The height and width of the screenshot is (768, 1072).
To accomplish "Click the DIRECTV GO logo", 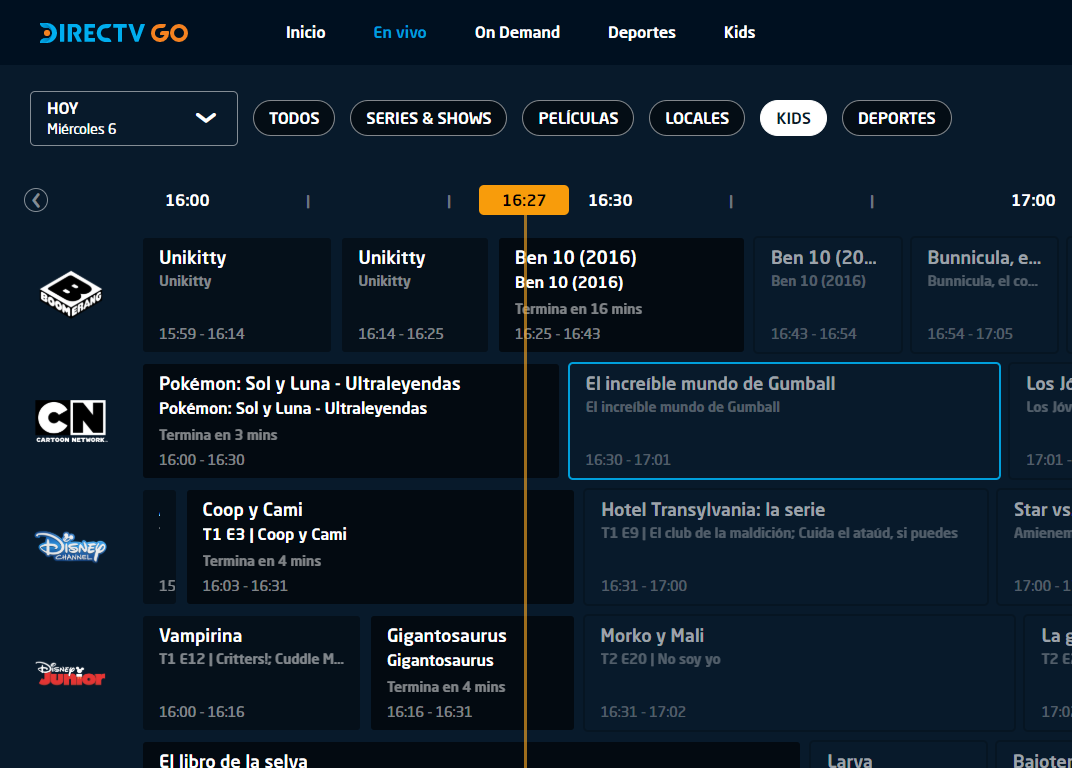I will (x=114, y=33).
